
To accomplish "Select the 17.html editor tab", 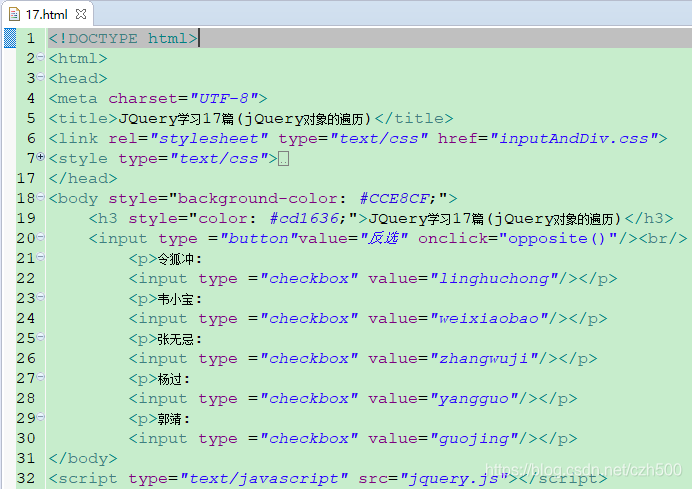I will 47,14.
